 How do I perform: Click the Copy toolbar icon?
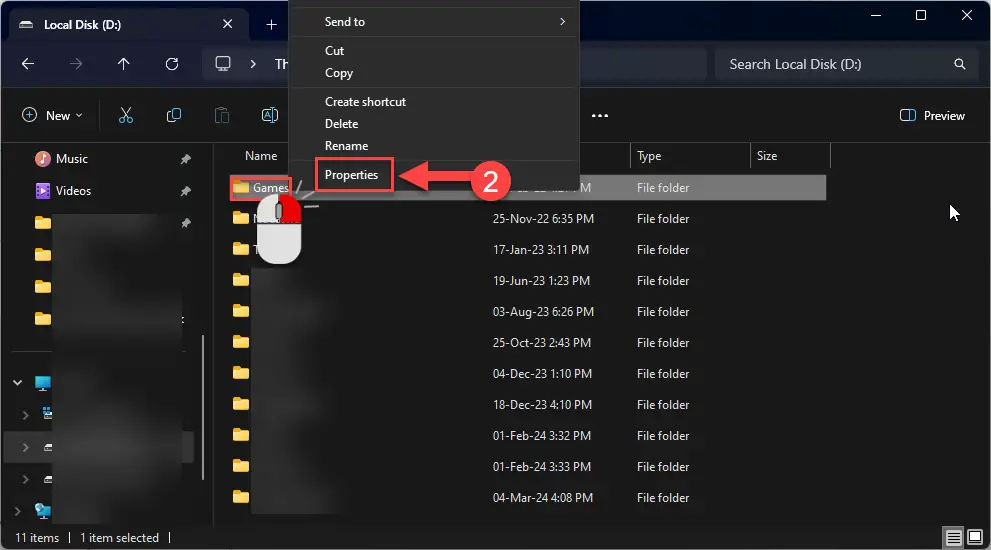tap(174, 115)
